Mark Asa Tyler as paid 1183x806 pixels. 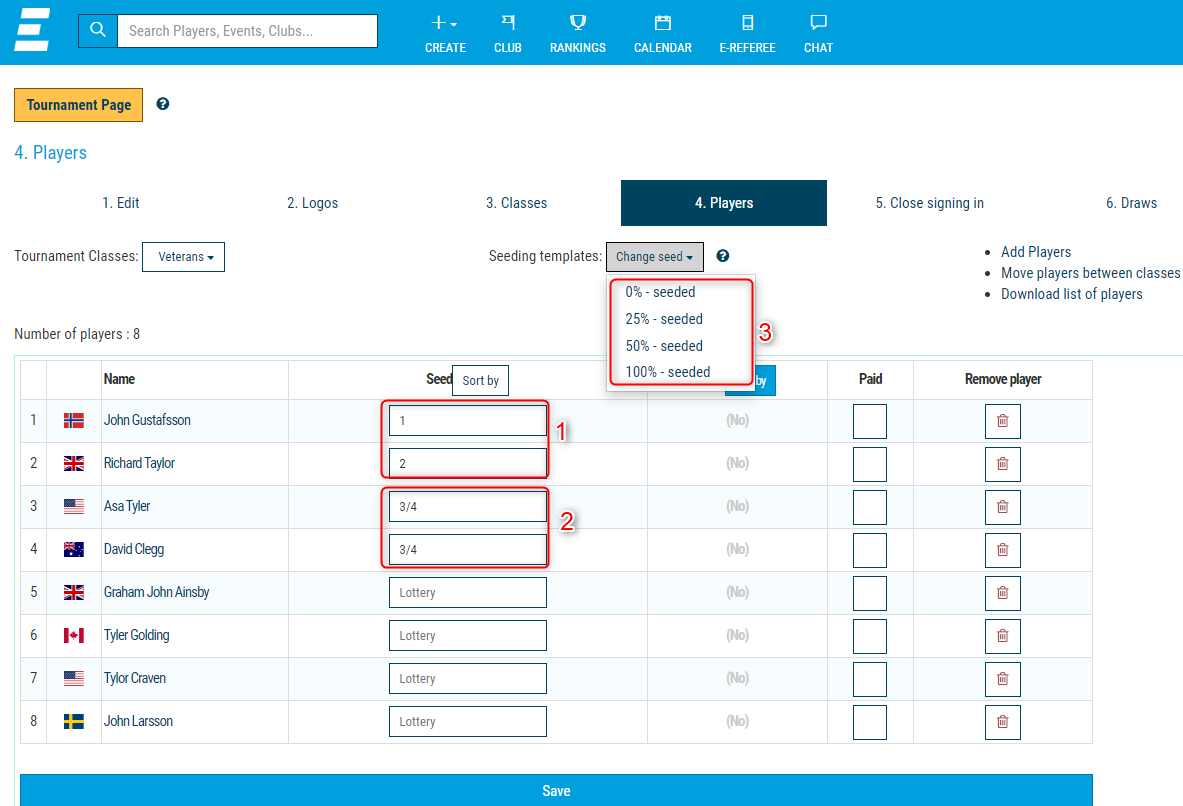pos(869,507)
